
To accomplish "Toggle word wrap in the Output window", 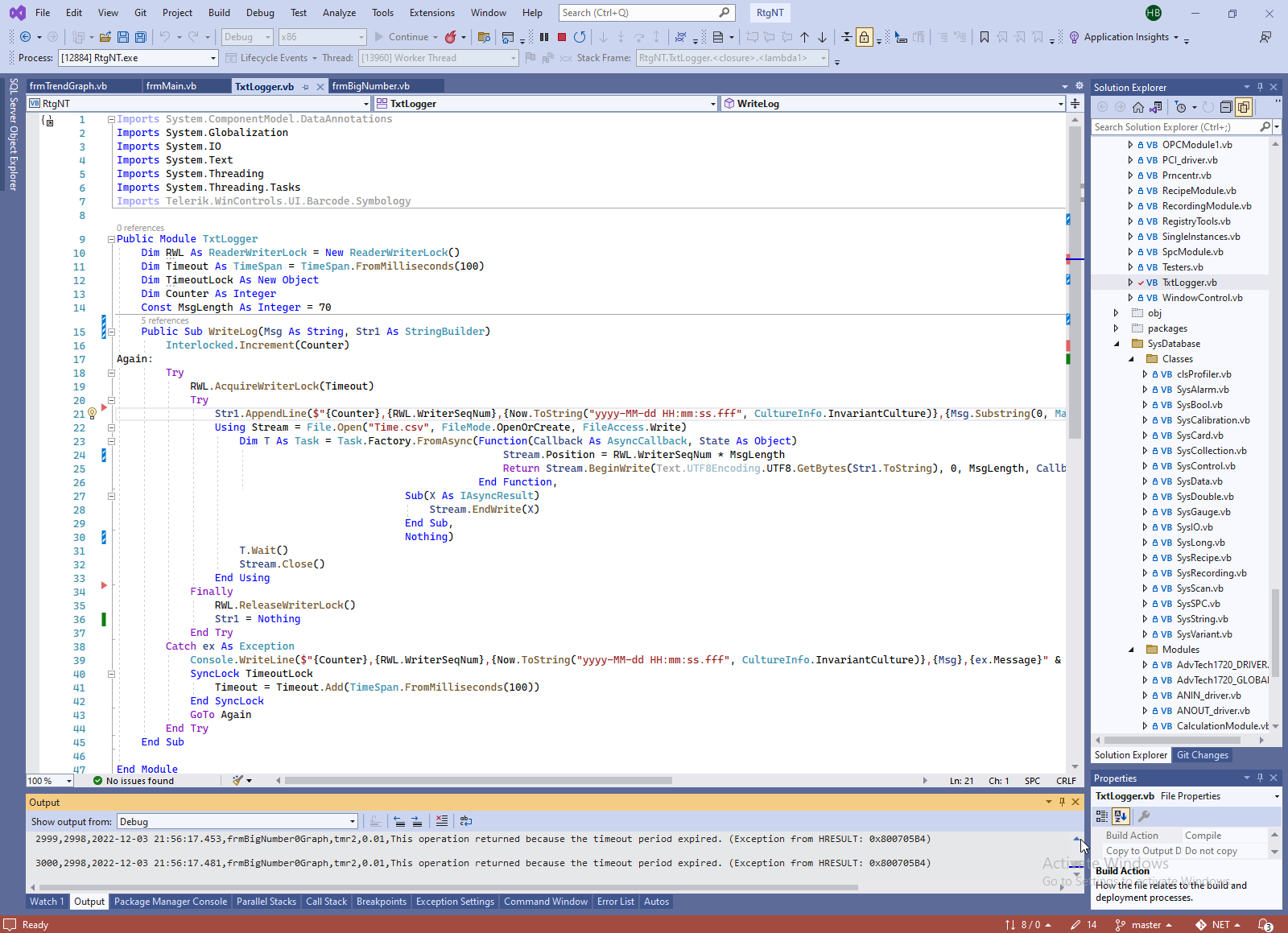I will pos(466,821).
